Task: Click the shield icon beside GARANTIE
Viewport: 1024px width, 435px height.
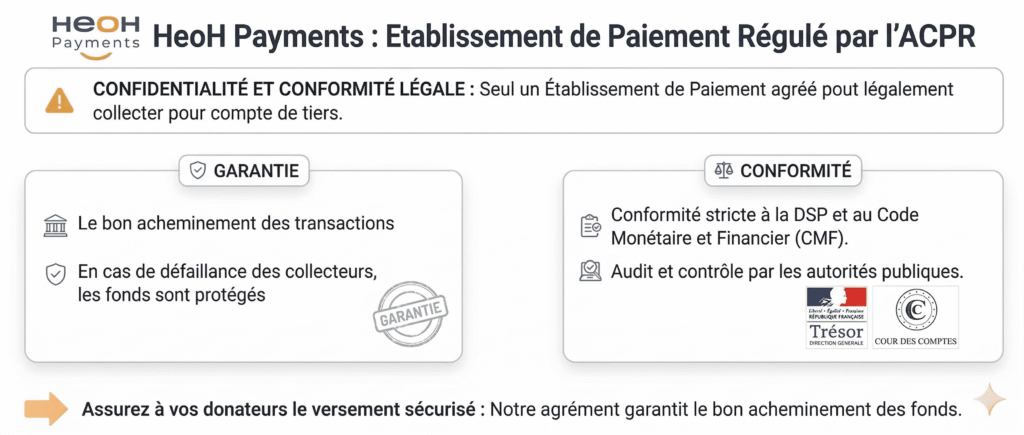Action: [198, 171]
